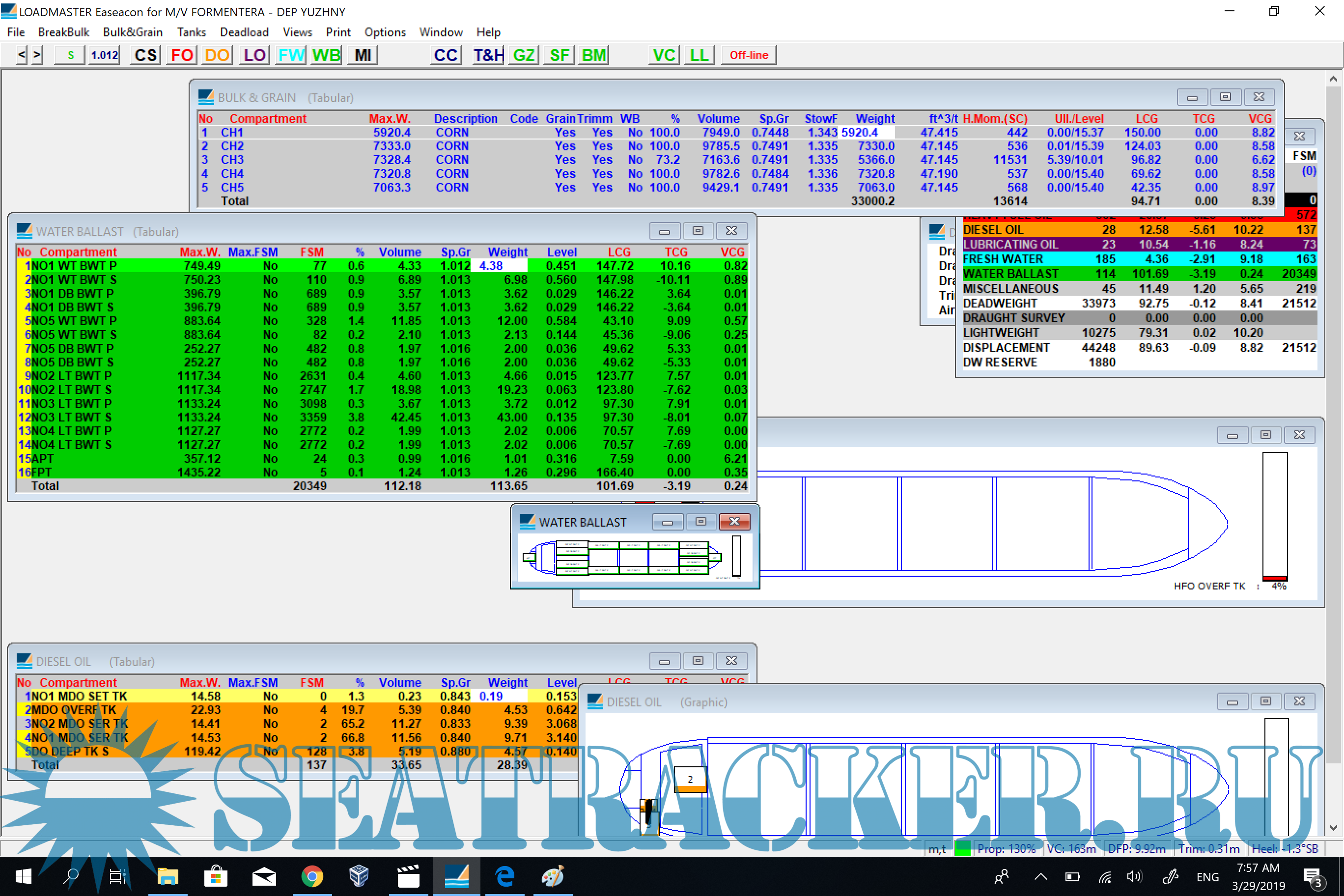Open the CS toolbar view
Image resolution: width=1344 pixels, height=896 pixels.
tap(145, 55)
